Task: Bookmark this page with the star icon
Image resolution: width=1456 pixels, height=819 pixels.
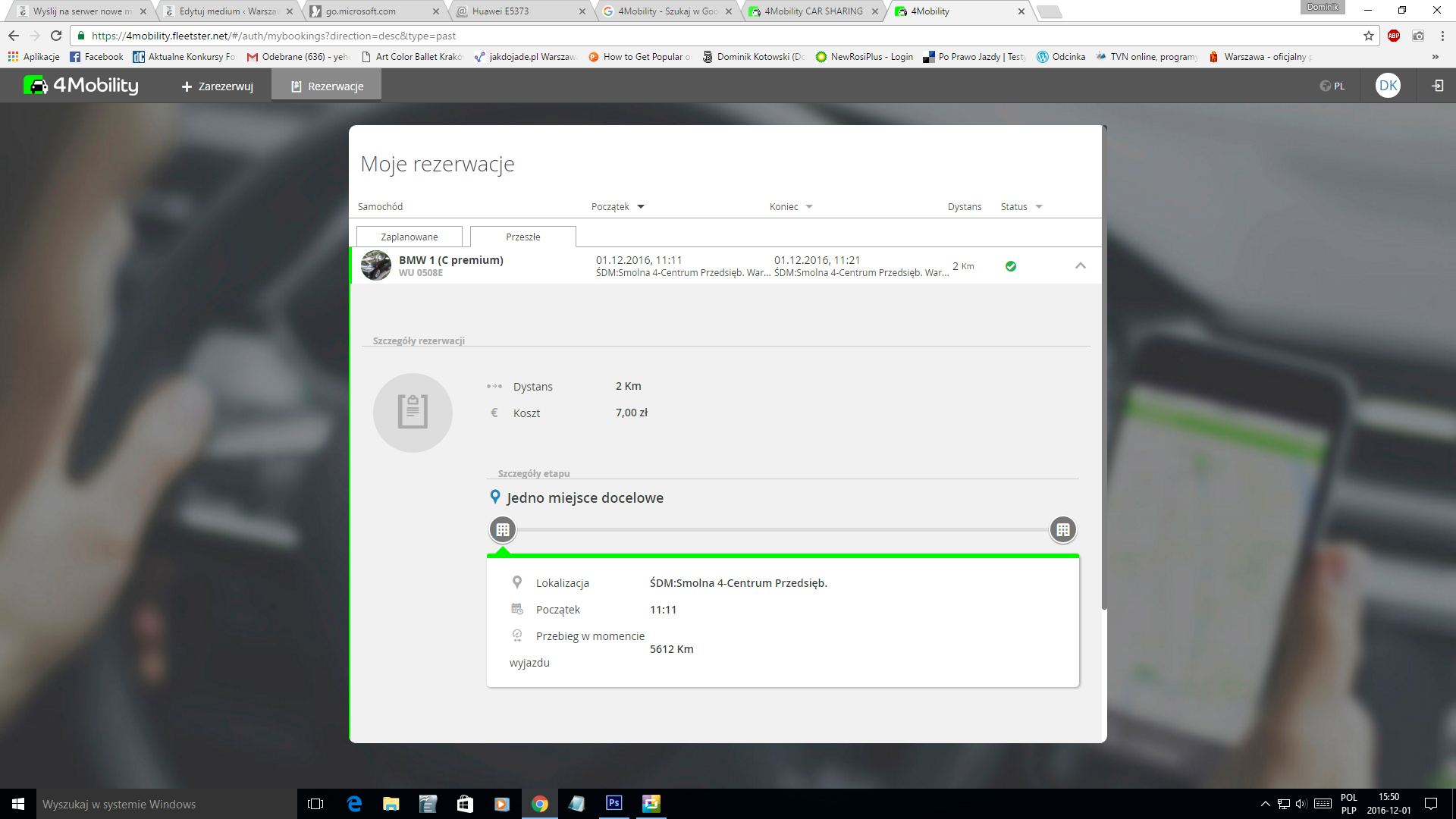Action: coord(1368,36)
